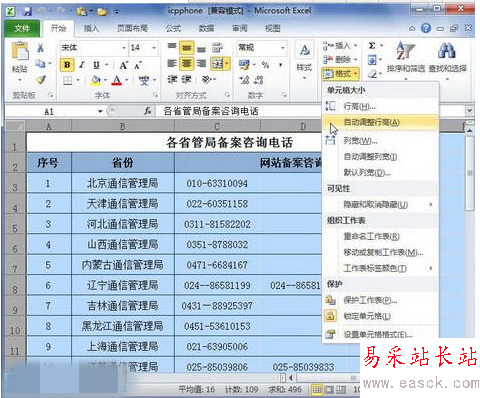480x398 pixels.
Task: Increase indent
Action: coord(187,79)
